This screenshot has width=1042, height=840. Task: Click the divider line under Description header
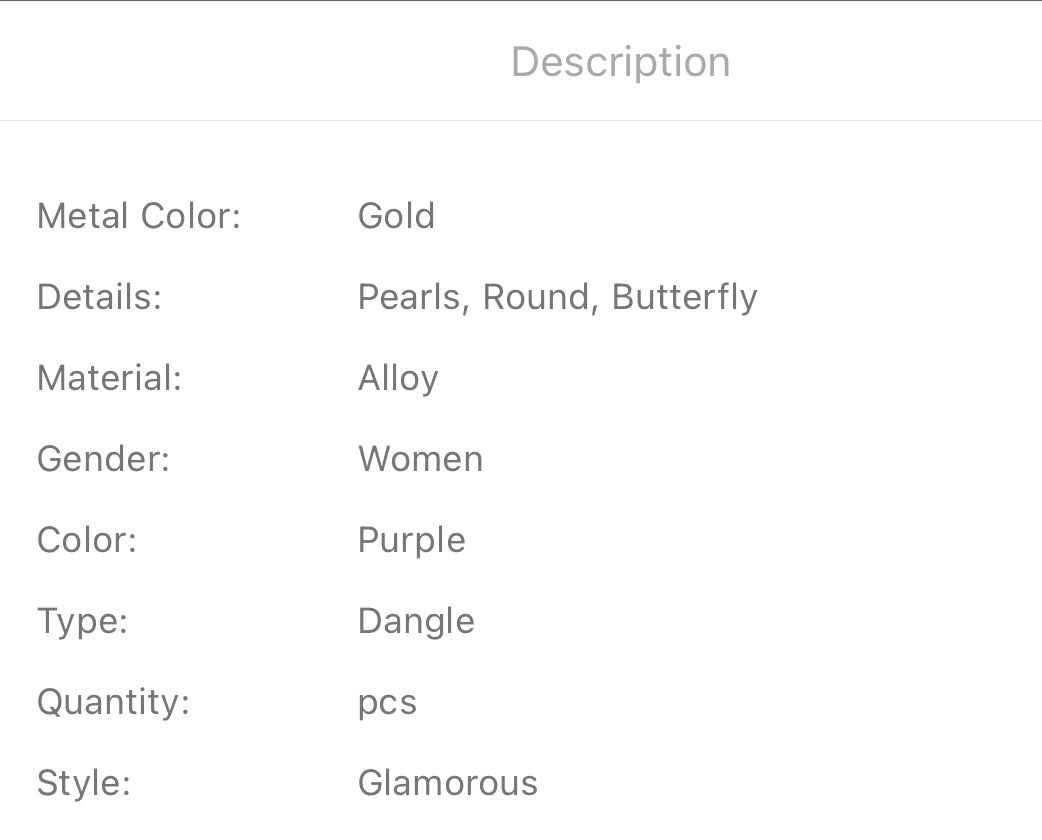pyautogui.click(x=520, y=121)
